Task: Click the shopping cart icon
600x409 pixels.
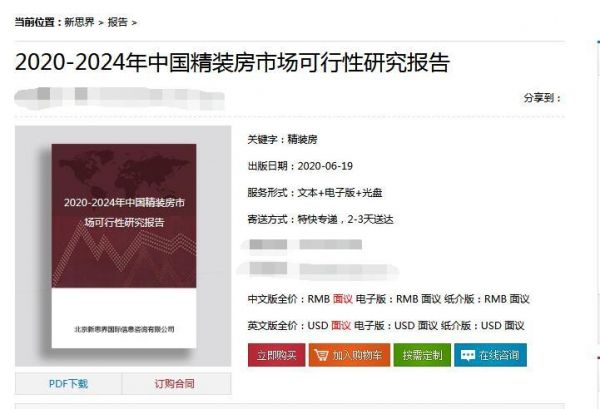Action: click(x=321, y=355)
